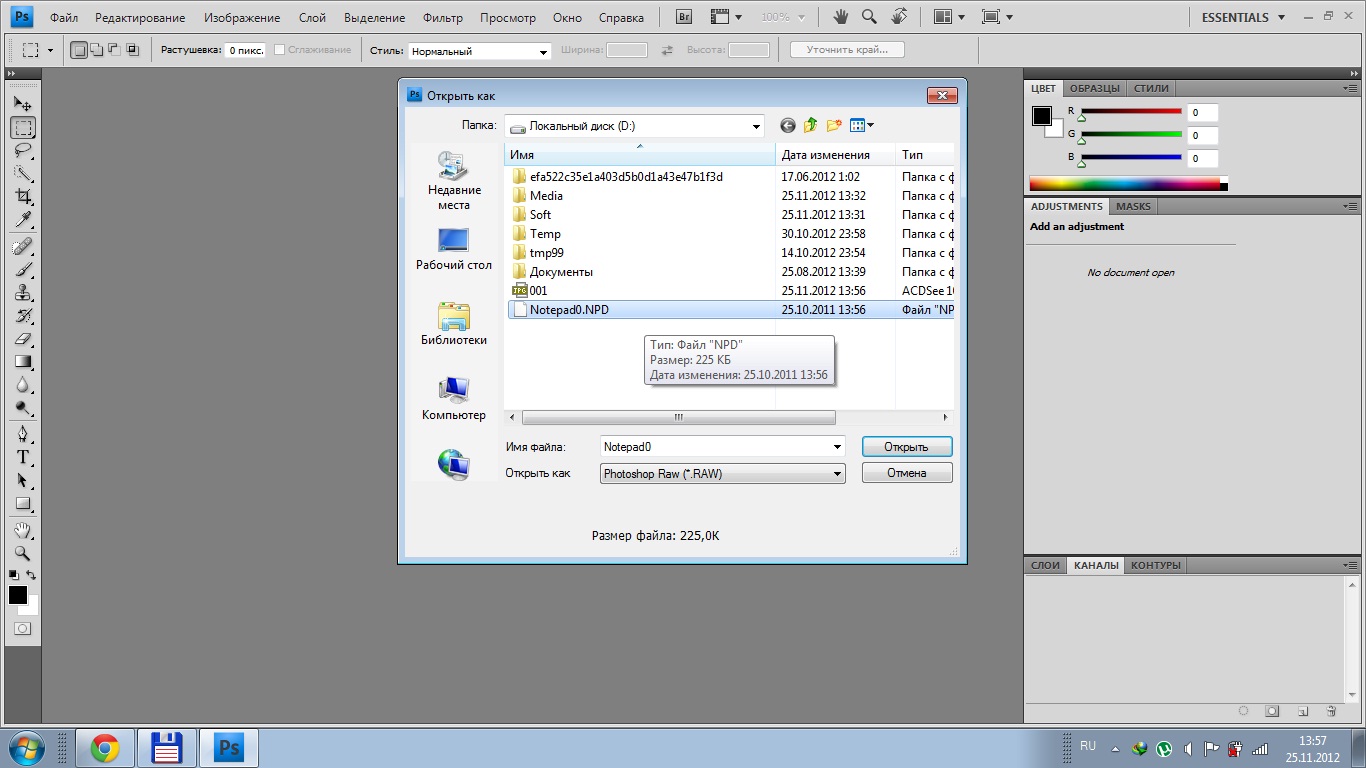Viewport: 1366px width, 768px height.
Task: Select the Brush tool
Action: point(23,269)
